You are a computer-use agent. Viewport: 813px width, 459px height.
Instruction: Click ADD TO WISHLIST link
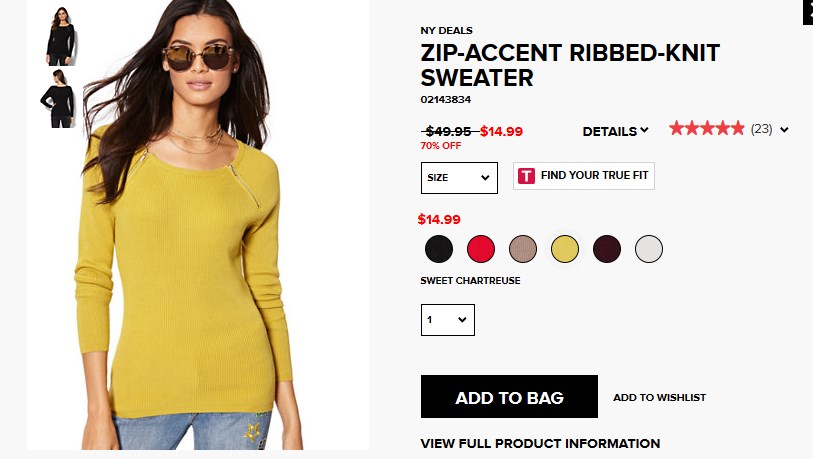[x=660, y=397]
